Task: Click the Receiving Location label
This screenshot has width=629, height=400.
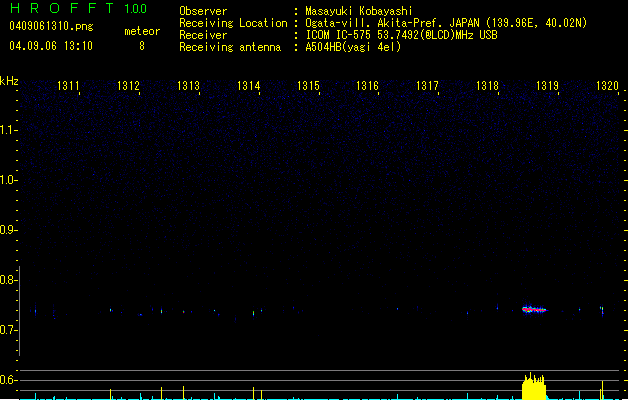Action: point(233,23)
